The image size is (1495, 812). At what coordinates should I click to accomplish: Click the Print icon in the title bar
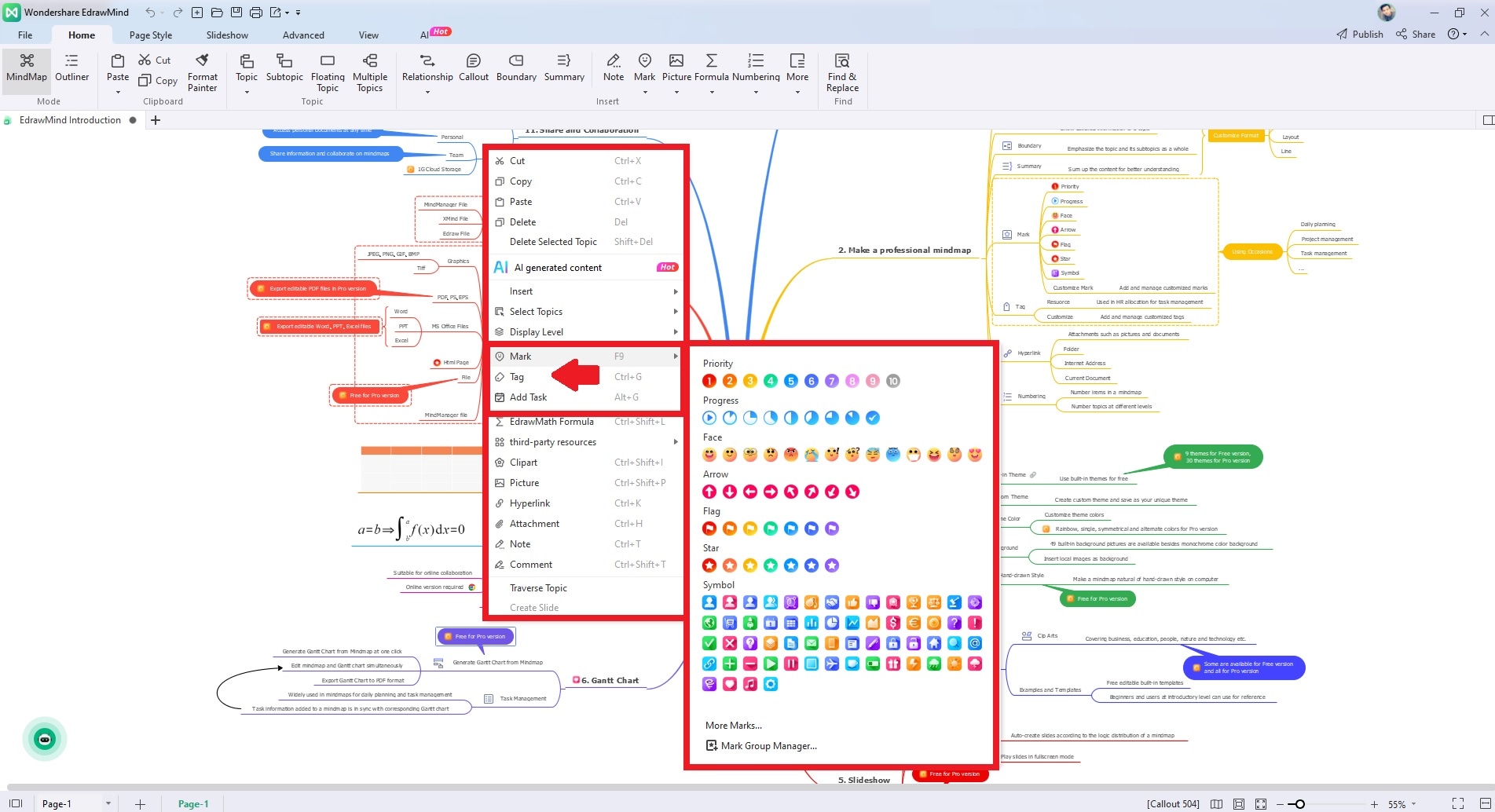(x=255, y=13)
